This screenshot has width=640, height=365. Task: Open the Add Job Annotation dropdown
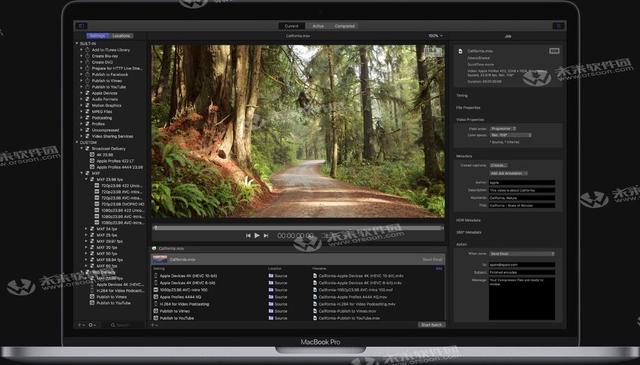tap(509, 173)
